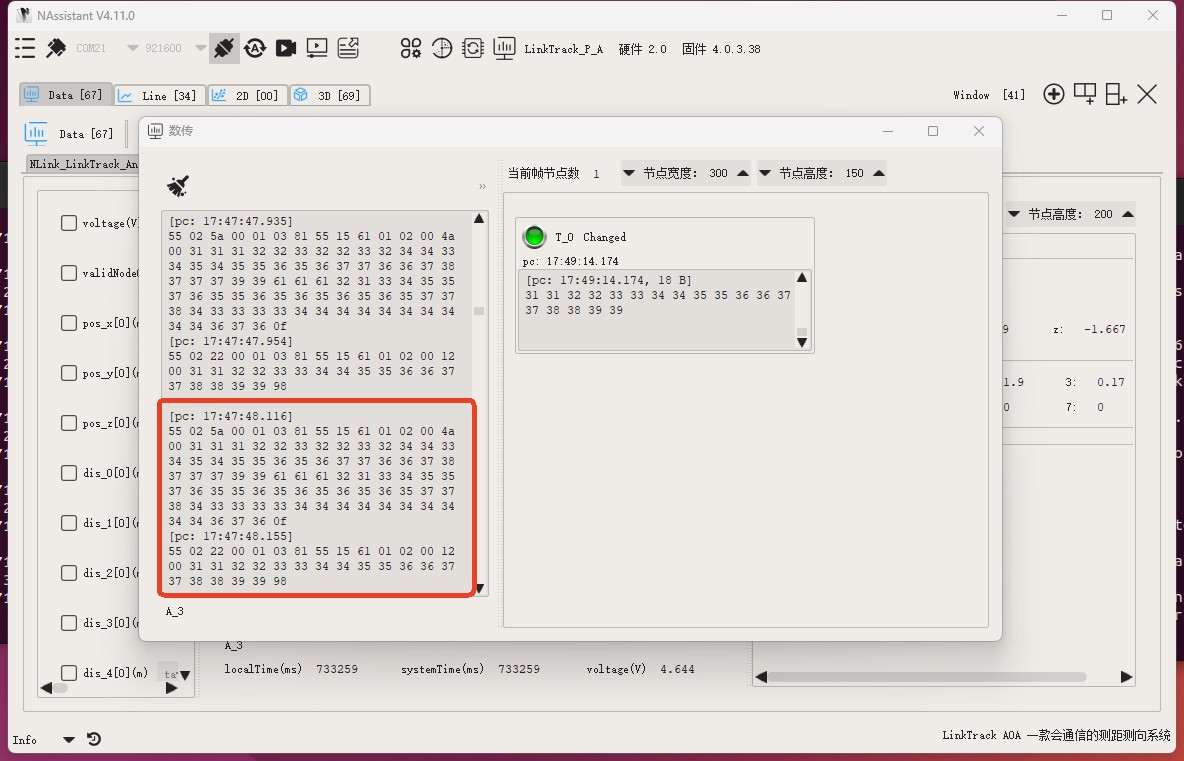Switch to the Line [34] tab
The width and height of the screenshot is (1184, 761).
(x=159, y=95)
